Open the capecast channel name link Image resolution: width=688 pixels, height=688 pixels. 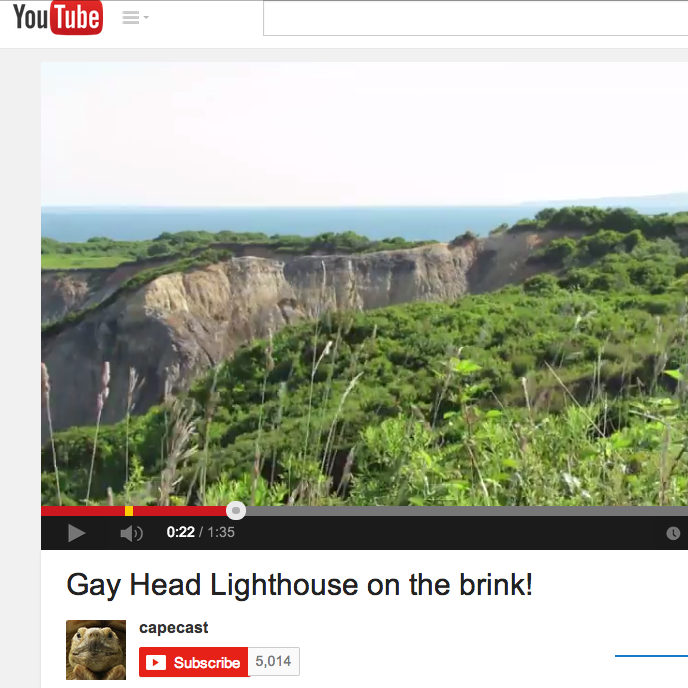[173, 628]
